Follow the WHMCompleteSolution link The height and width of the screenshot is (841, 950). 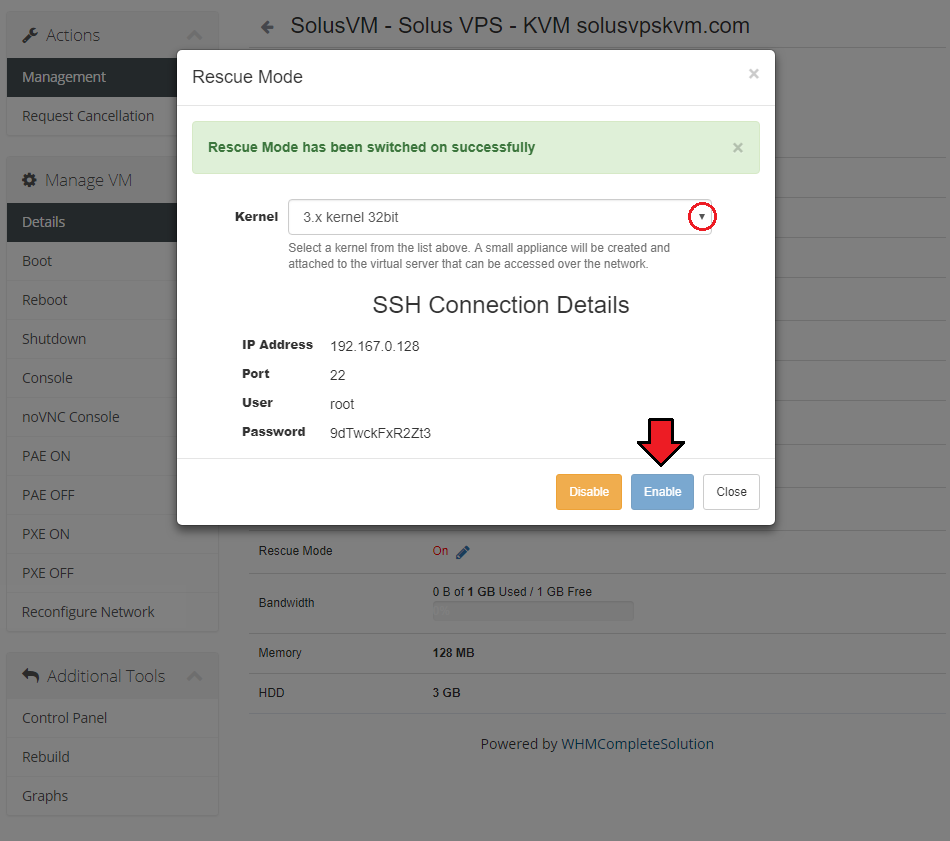pos(637,744)
